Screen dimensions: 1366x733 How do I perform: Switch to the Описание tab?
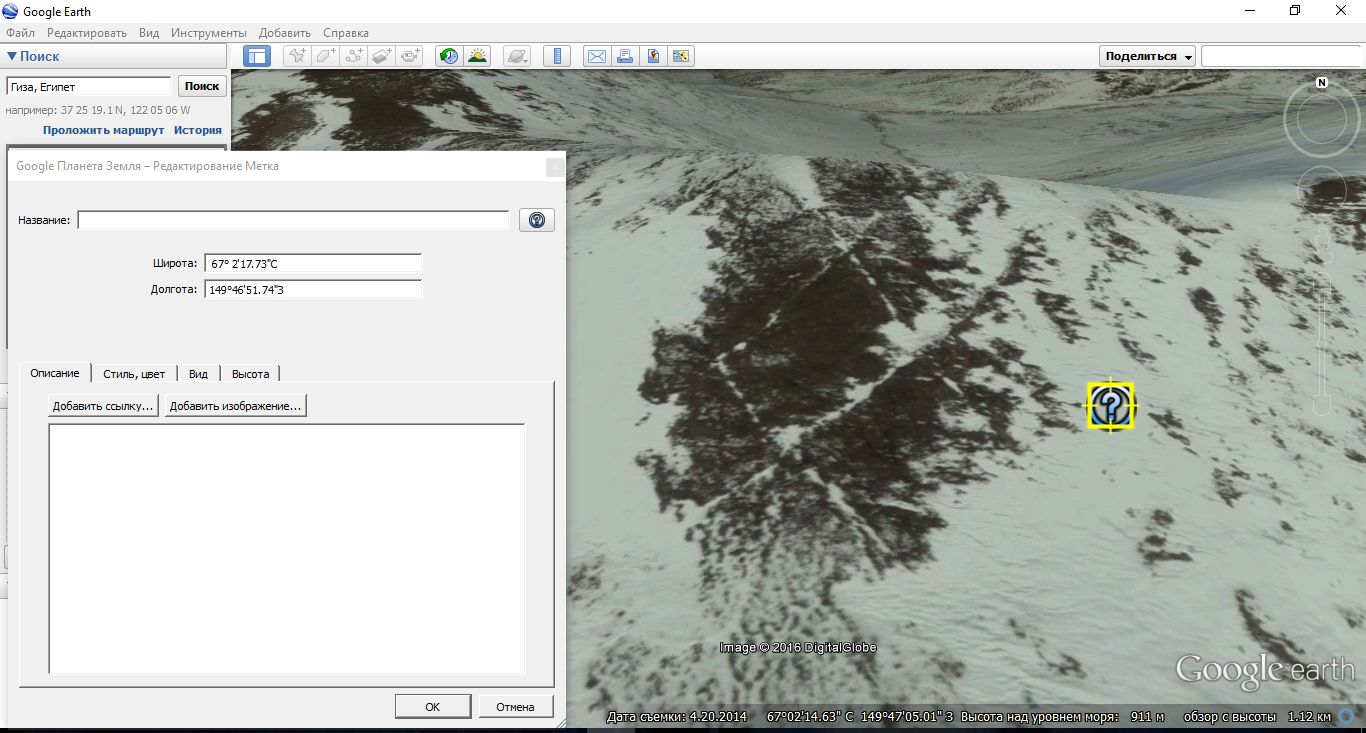[x=55, y=373]
